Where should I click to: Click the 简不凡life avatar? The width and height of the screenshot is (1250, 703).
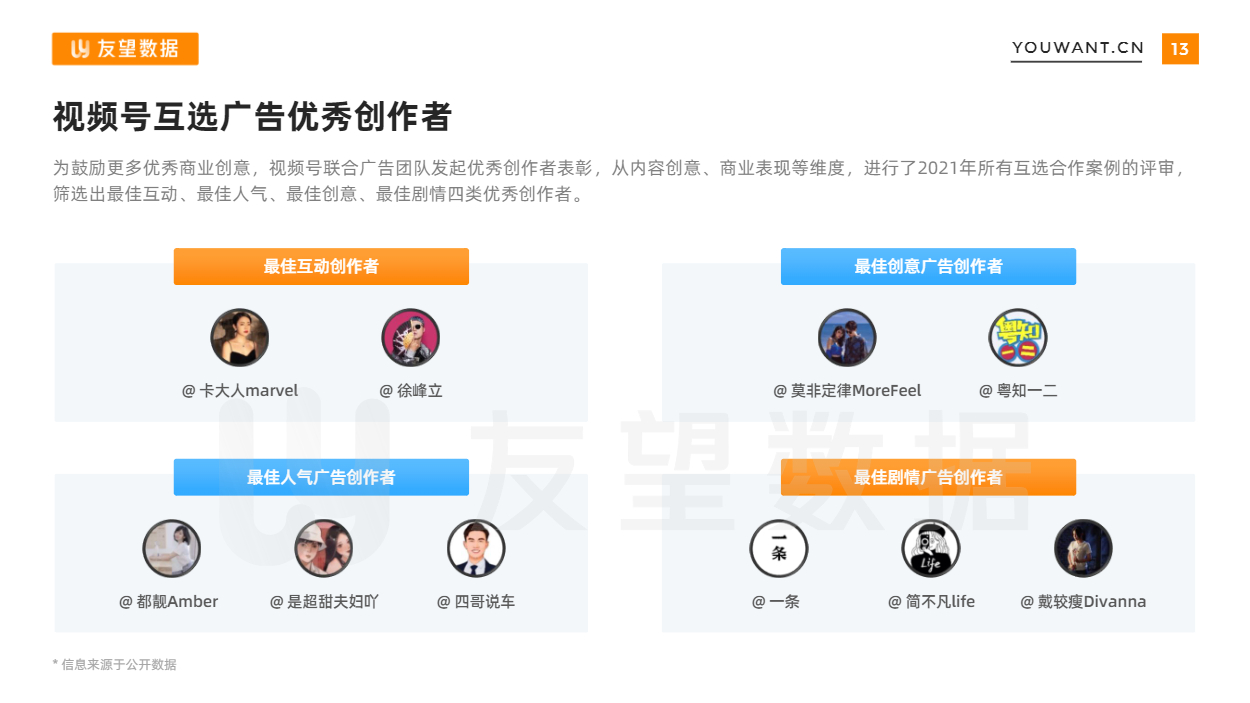pyautogui.click(x=931, y=548)
